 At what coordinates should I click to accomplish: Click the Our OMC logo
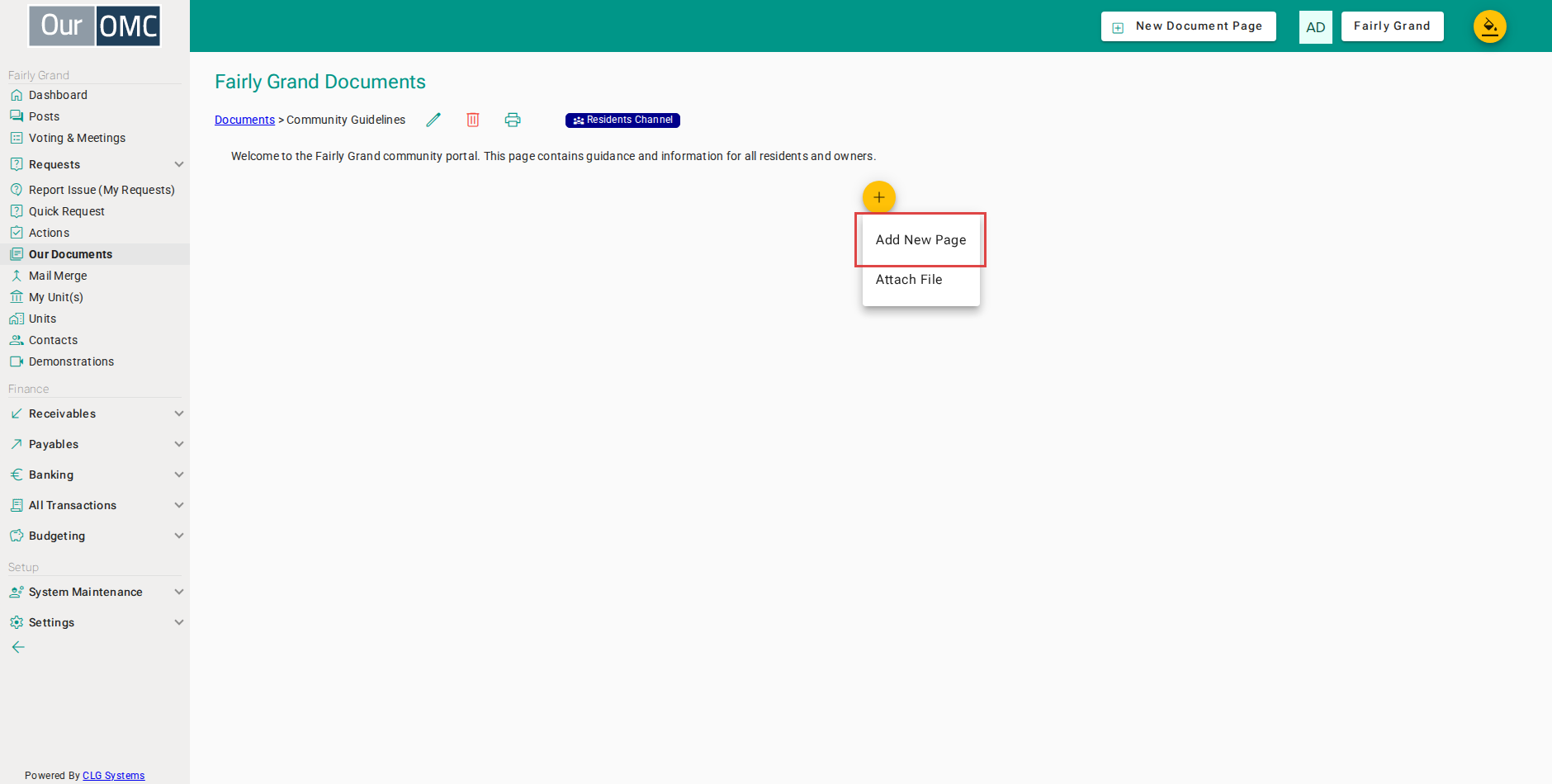coord(95,26)
